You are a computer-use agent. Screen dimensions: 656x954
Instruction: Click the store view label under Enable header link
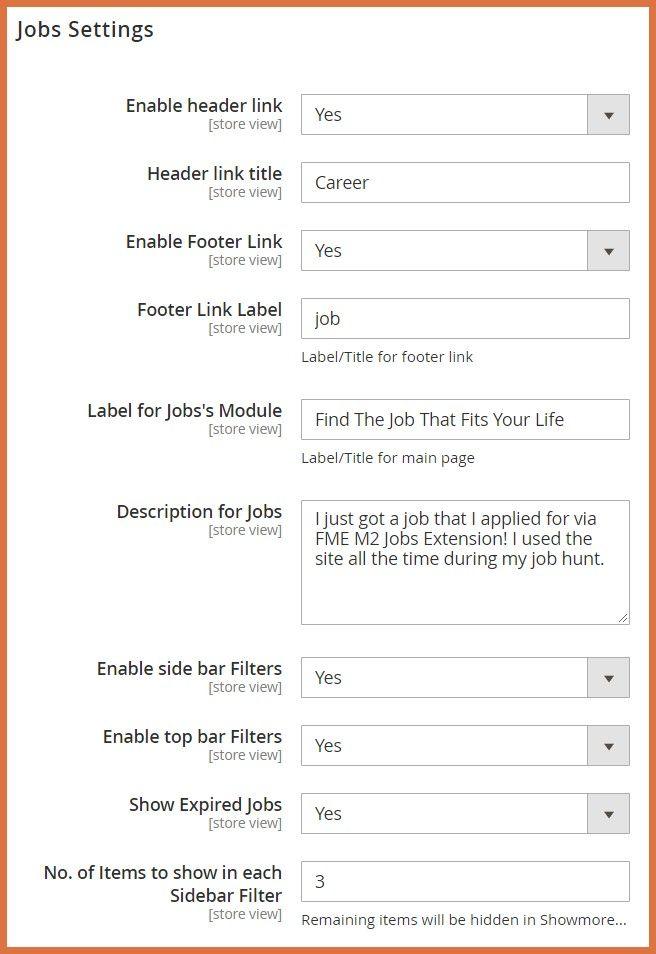tap(246, 124)
